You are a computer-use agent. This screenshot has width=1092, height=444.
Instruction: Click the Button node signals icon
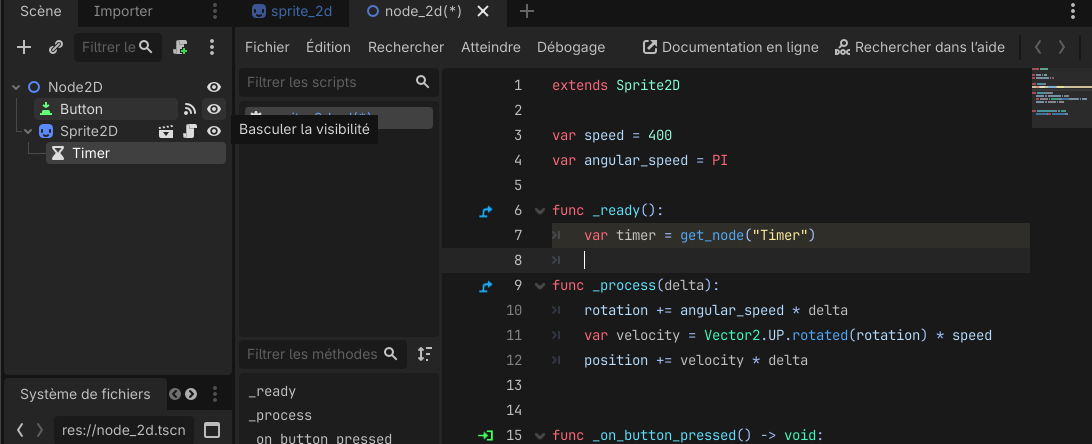point(190,109)
